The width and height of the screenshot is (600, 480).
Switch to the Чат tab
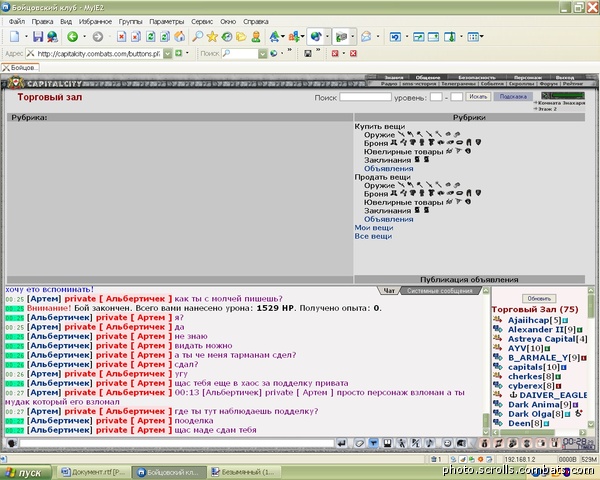click(389, 291)
